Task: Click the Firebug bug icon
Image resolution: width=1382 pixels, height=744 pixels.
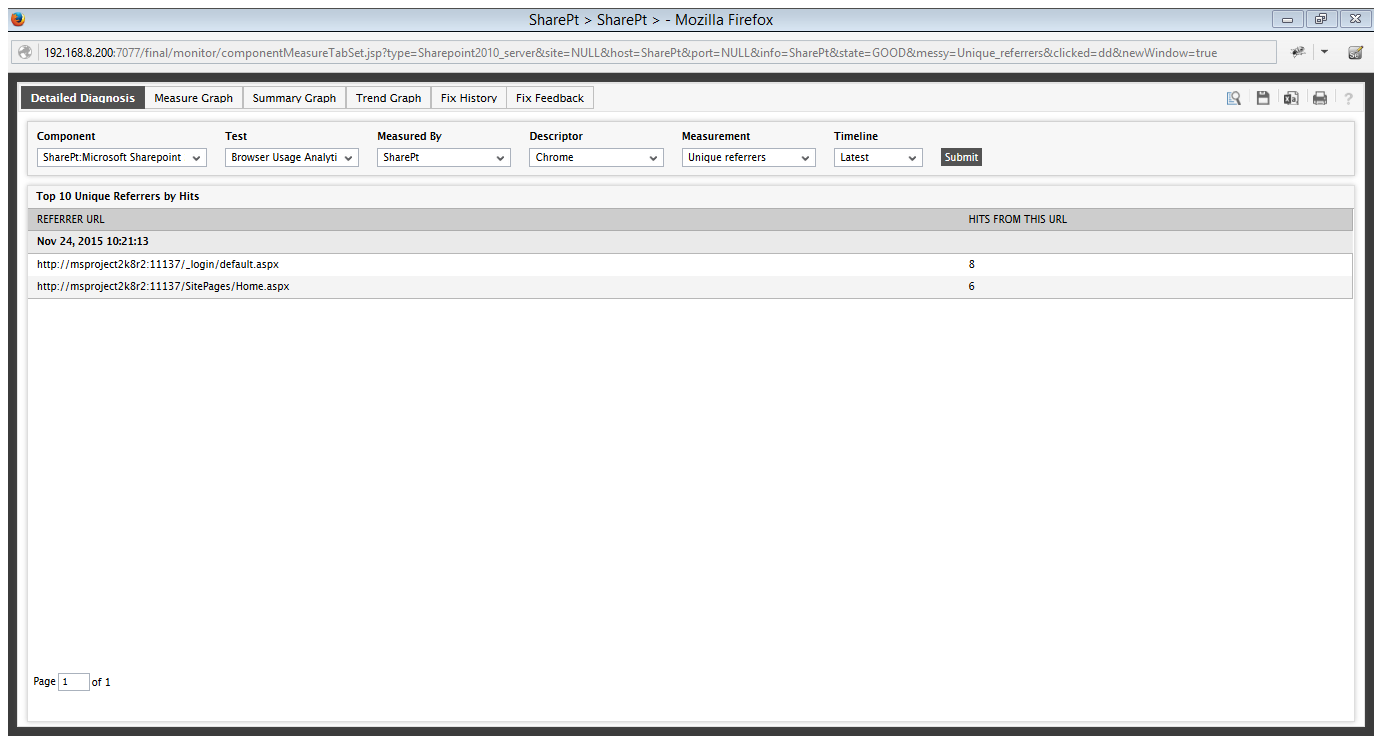Action: tap(1298, 52)
